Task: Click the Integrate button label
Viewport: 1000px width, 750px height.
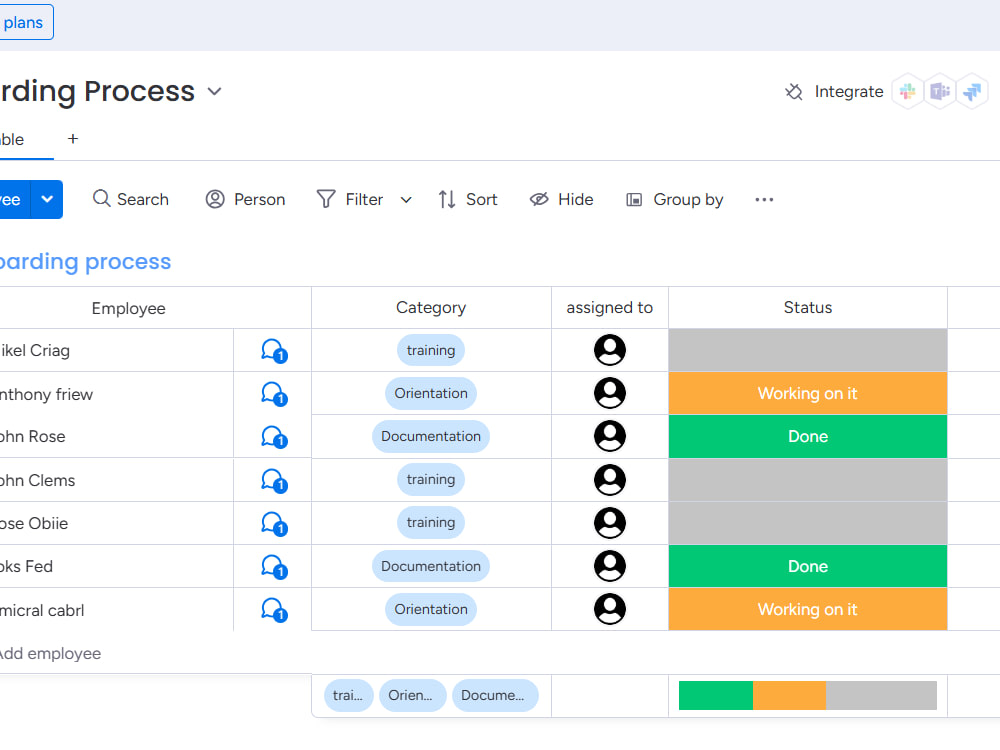Action: coord(849,92)
